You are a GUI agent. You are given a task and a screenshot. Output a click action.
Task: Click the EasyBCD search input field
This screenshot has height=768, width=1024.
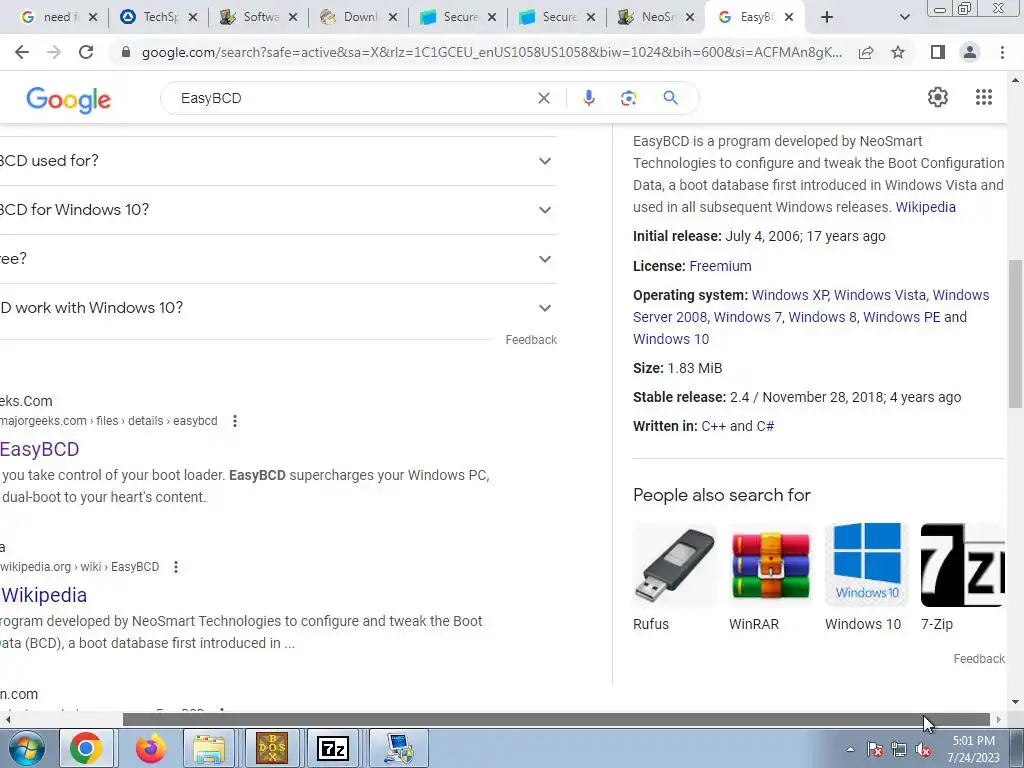[353, 98]
